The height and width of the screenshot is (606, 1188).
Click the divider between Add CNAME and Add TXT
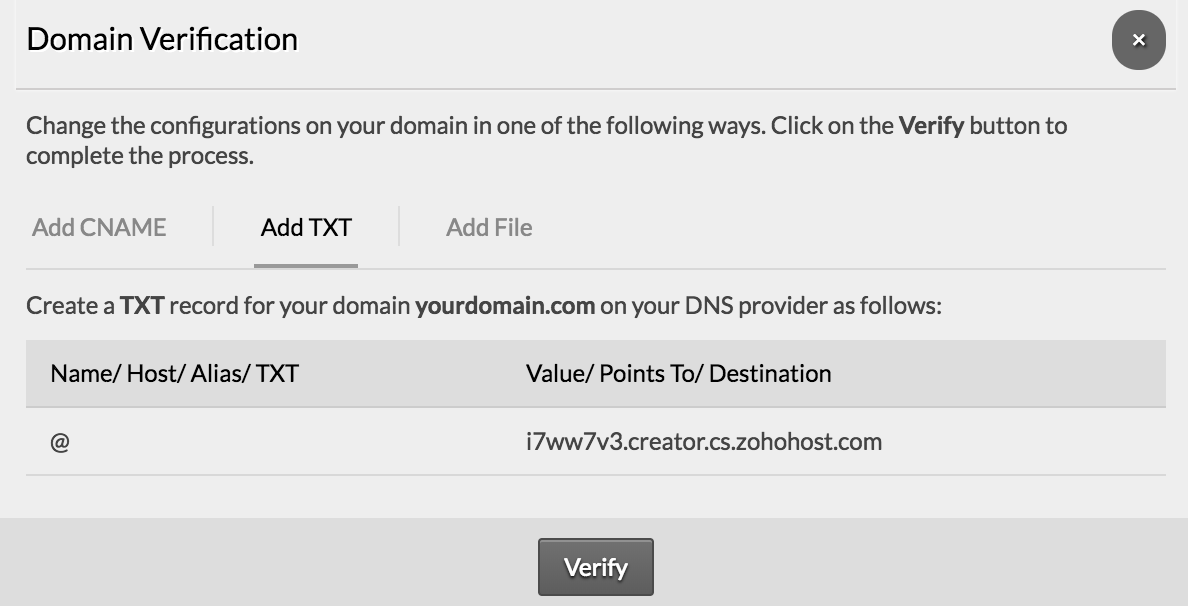coord(213,226)
